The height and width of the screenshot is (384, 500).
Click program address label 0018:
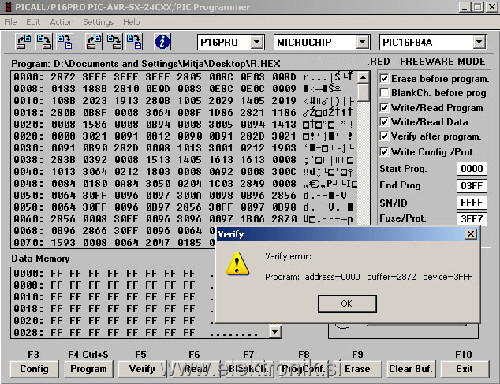(x=28, y=112)
